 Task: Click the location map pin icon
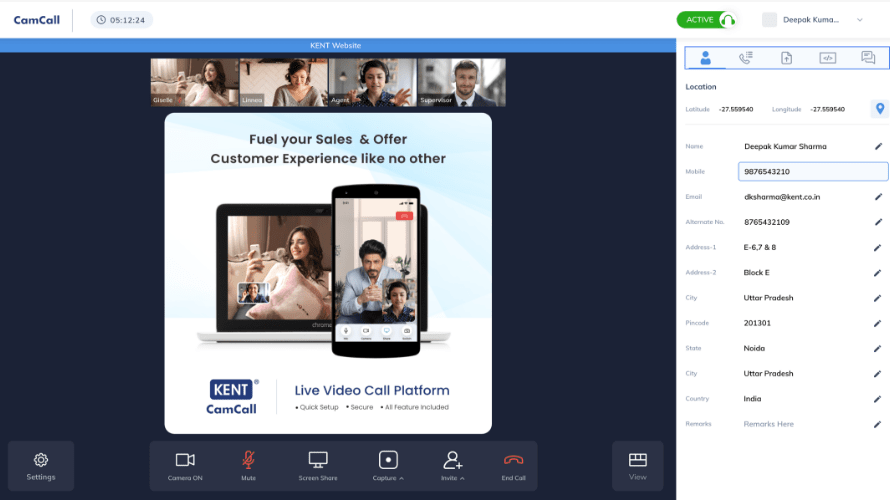point(880,109)
